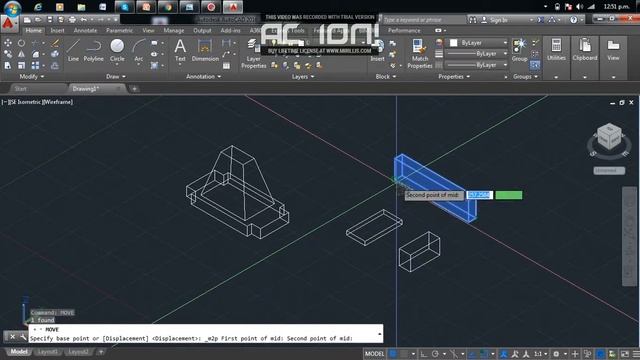Screen dimensions: 640x360
Task: Expand the Block panel dropdown
Action: pos(386,76)
